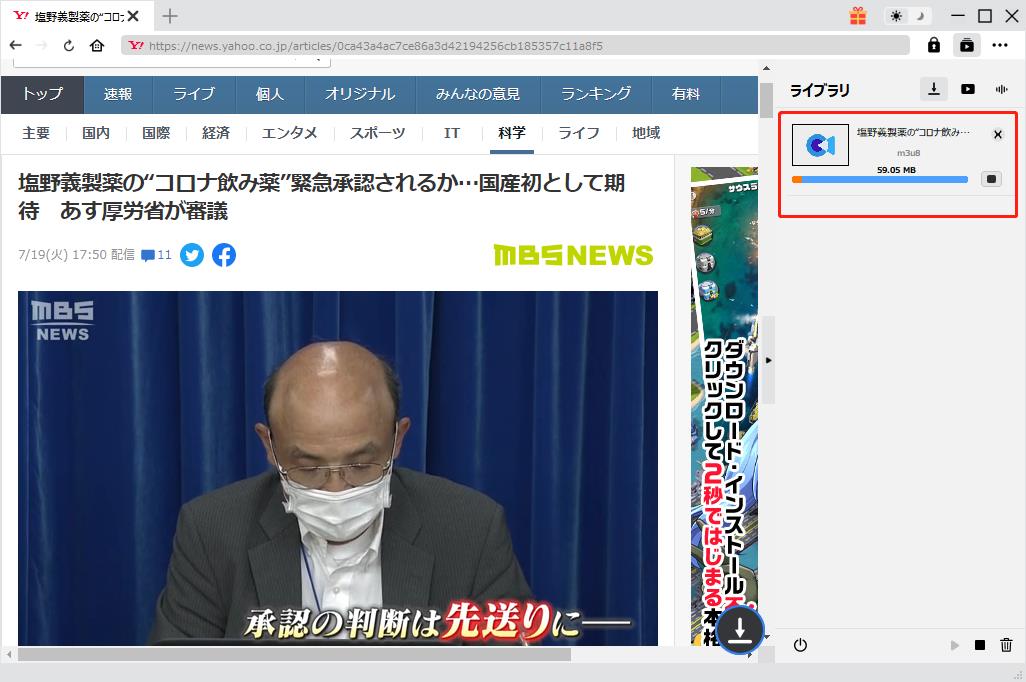Show audio files via waveform icon
1026x682 pixels.
click(1001, 89)
